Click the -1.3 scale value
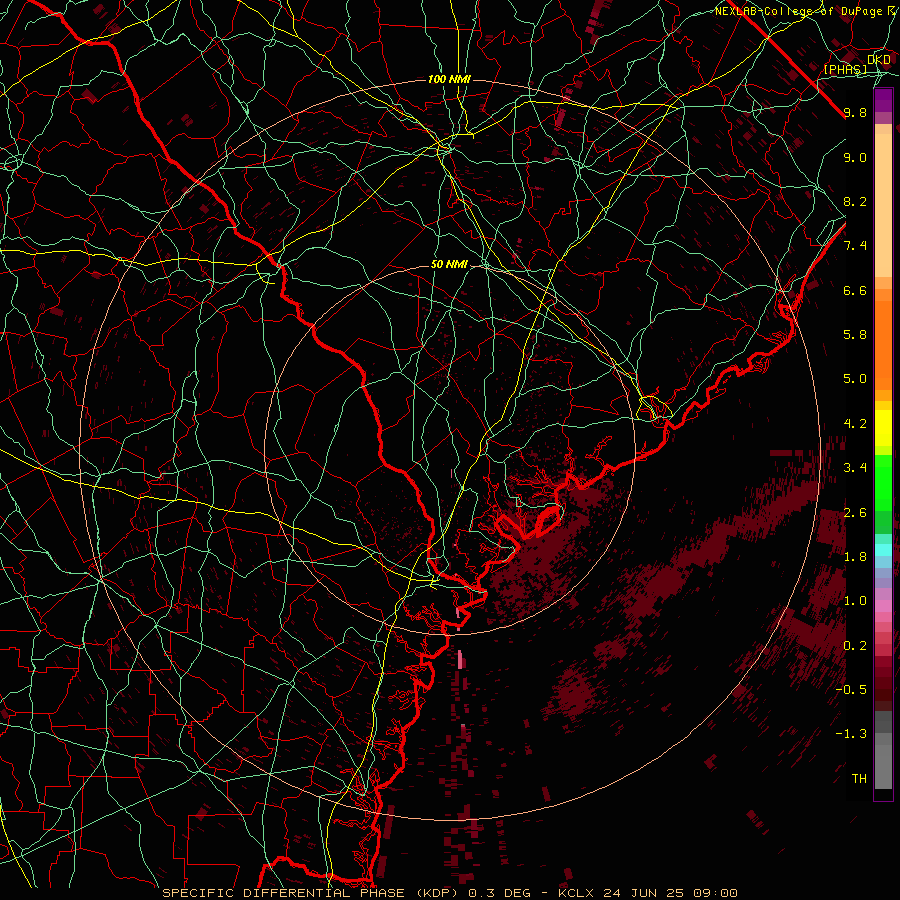 pos(851,734)
